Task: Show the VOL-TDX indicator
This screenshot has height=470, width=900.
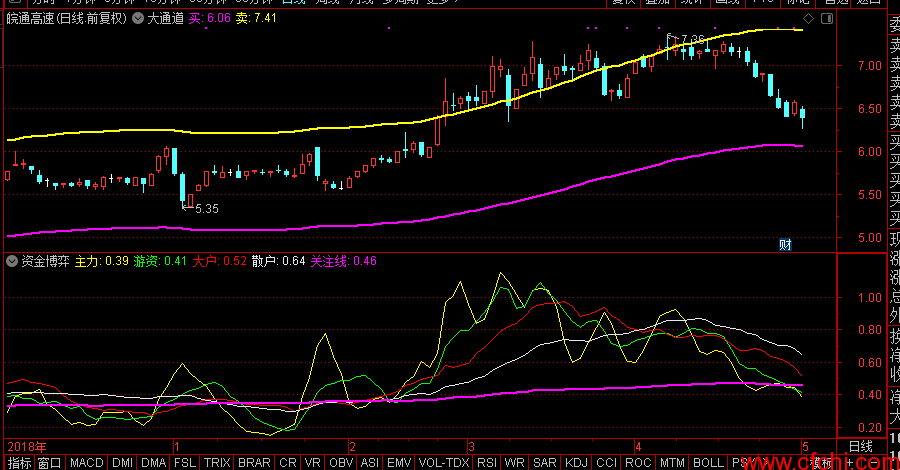Action: 444,463
